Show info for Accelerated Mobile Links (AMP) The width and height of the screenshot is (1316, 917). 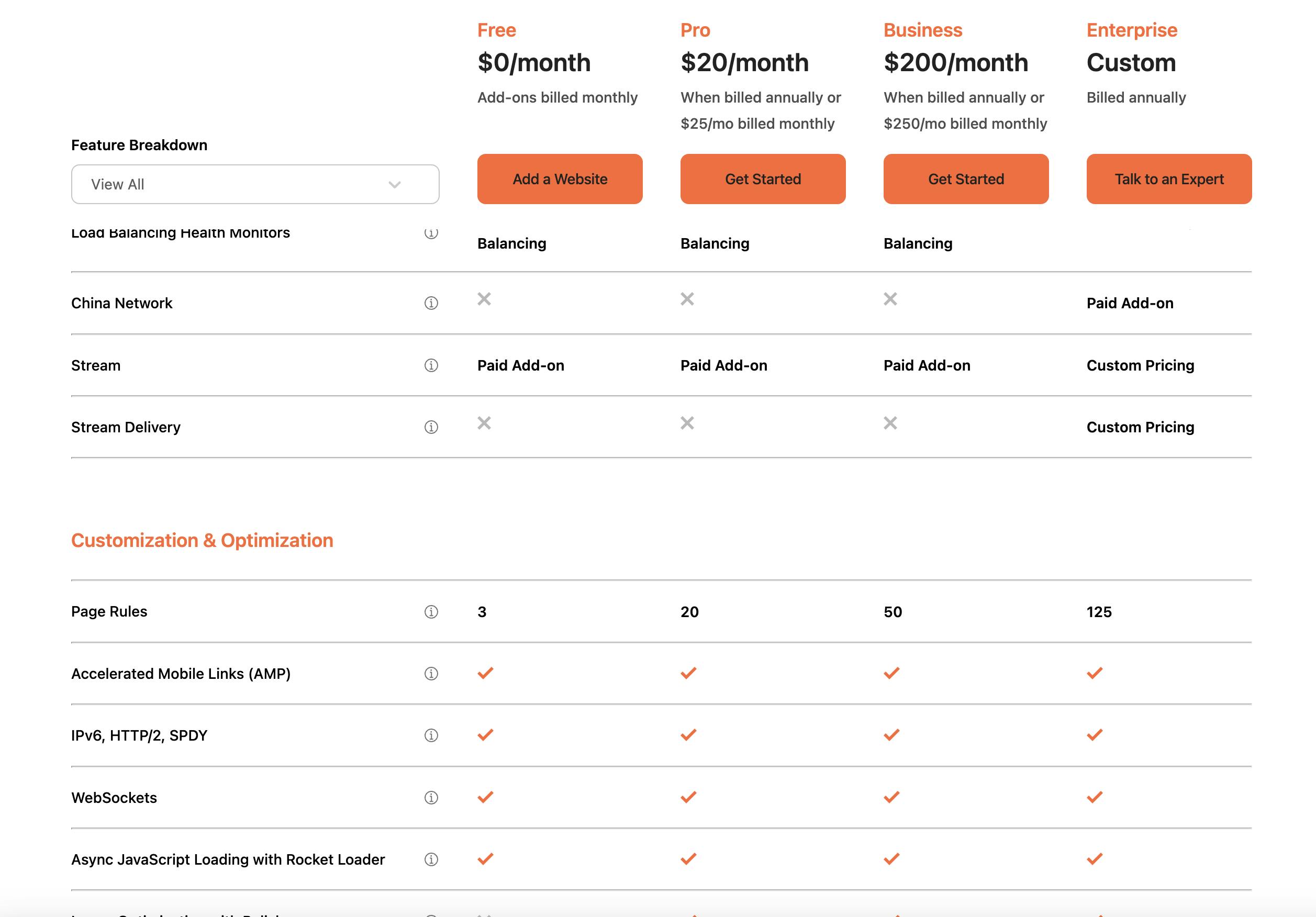pos(431,674)
